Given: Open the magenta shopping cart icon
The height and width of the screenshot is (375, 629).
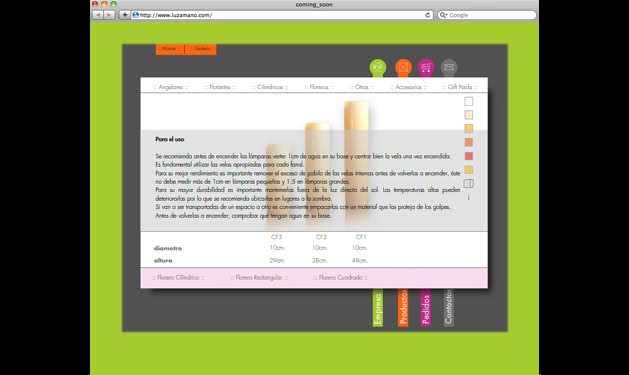Looking at the screenshot, I should (426, 67).
